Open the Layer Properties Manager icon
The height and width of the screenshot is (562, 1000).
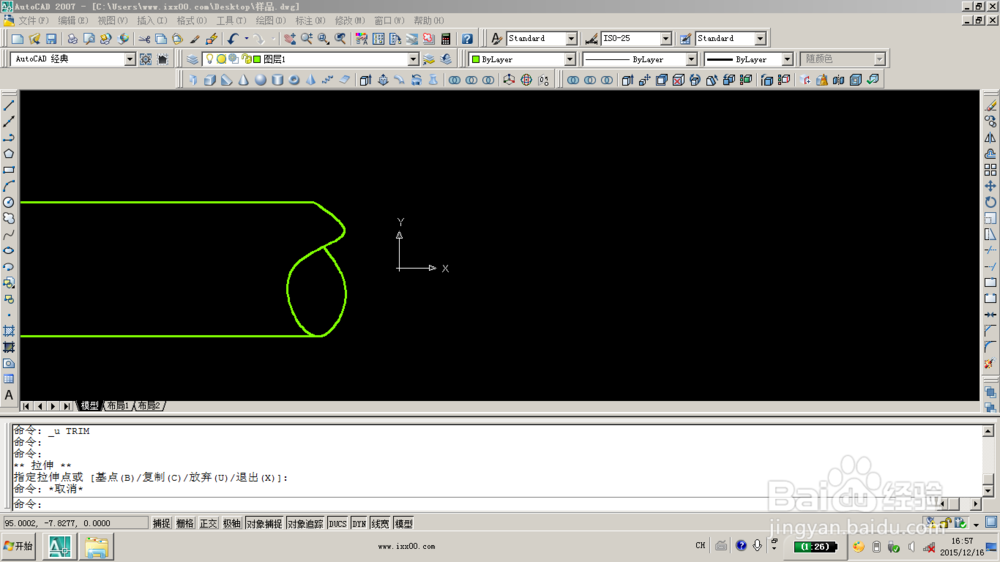[192, 59]
